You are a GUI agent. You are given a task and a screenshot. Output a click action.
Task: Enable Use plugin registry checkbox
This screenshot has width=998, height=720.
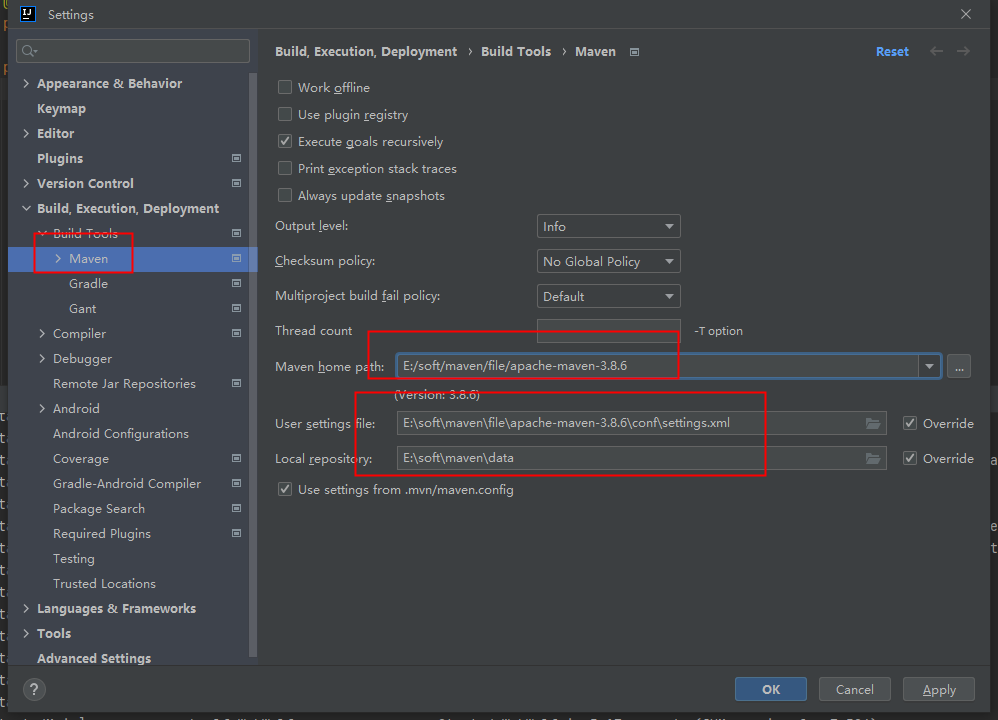tap(285, 115)
